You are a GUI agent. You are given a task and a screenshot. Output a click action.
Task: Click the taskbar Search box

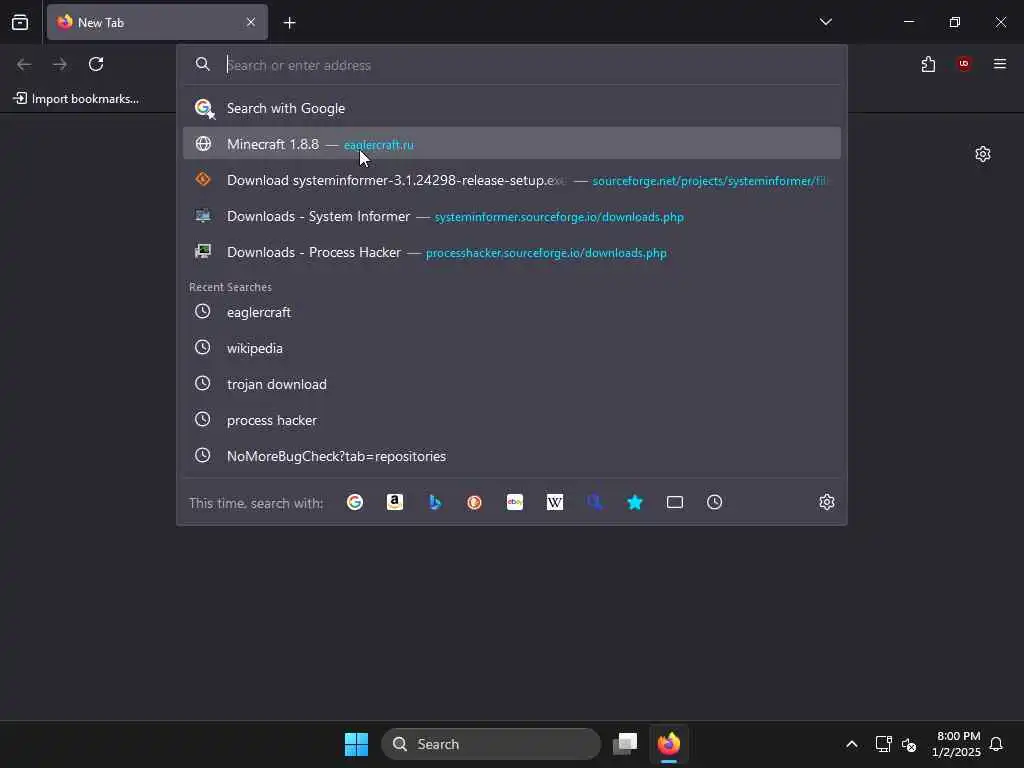click(x=490, y=744)
